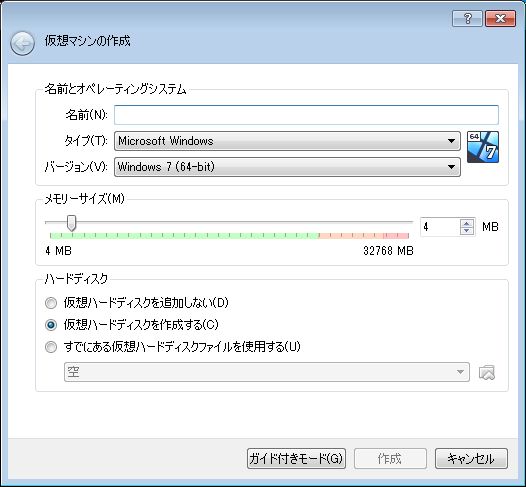Open the タイプ(T) dropdown

[x=287, y=141]
